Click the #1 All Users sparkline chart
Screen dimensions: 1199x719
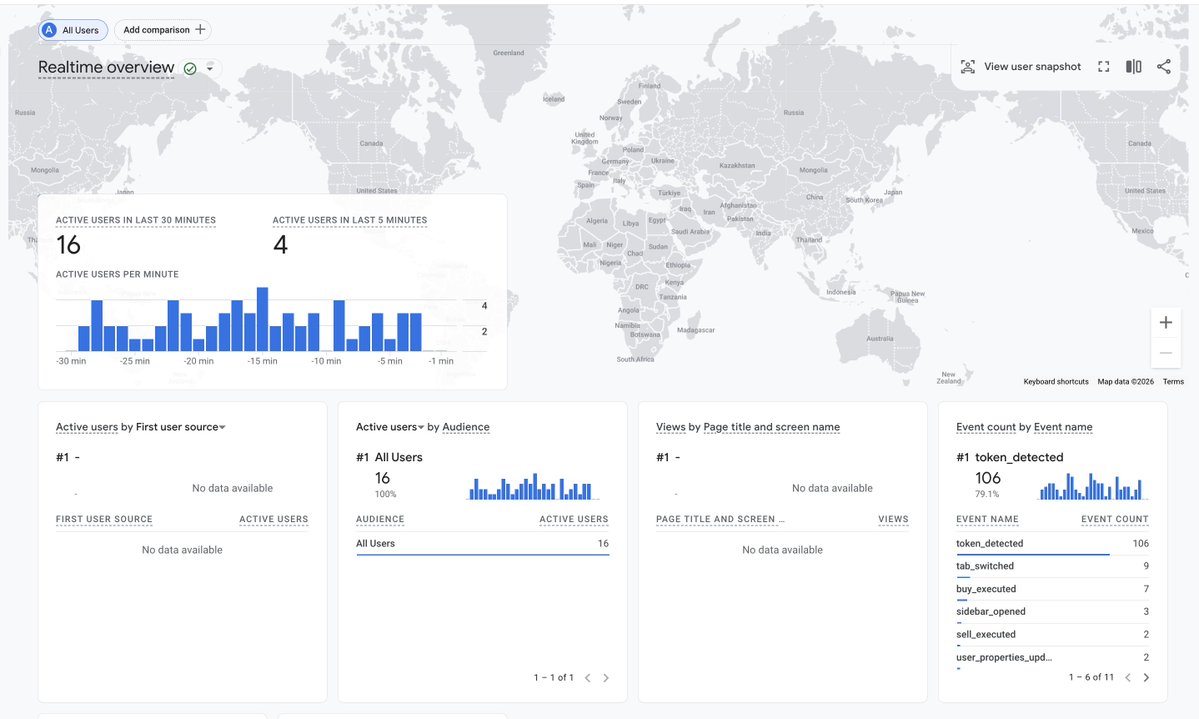click(531, 486)
